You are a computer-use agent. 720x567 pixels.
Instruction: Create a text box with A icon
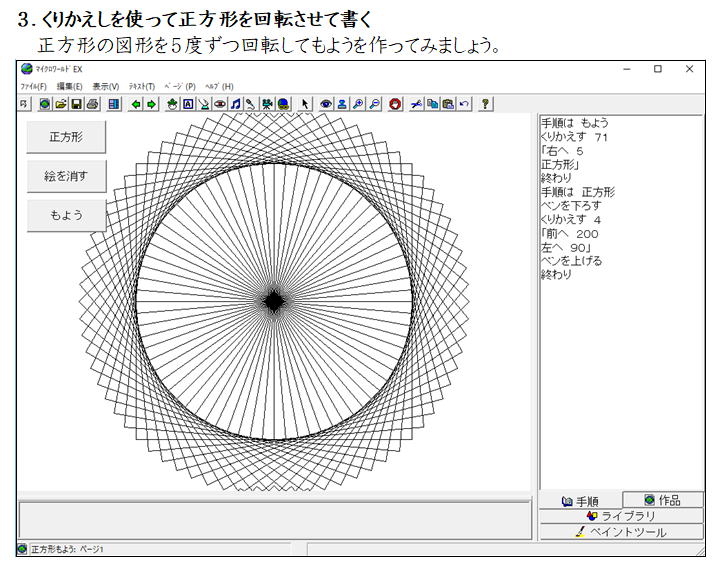[188, 104]
